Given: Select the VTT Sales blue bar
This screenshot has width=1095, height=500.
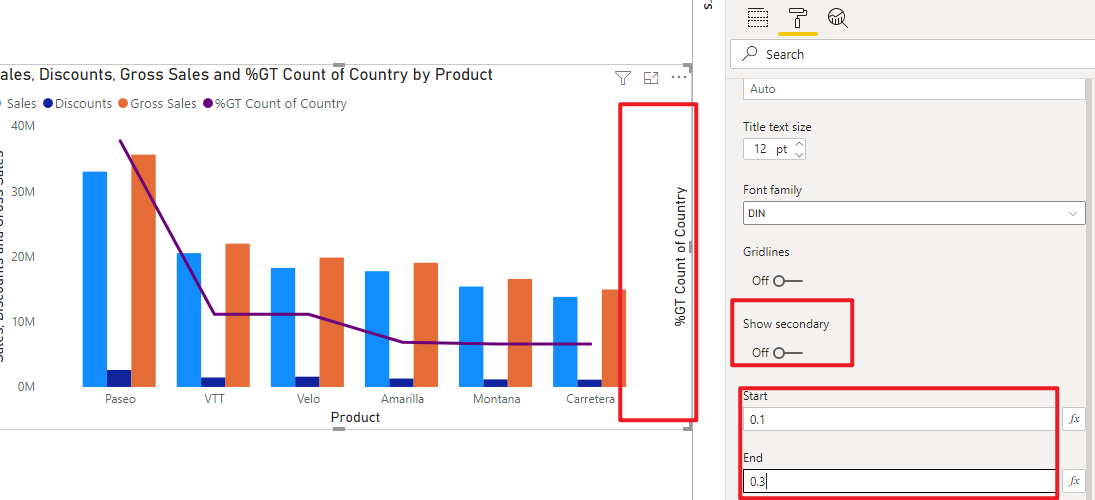Looking at the screenshot, I should coord(189,320).
